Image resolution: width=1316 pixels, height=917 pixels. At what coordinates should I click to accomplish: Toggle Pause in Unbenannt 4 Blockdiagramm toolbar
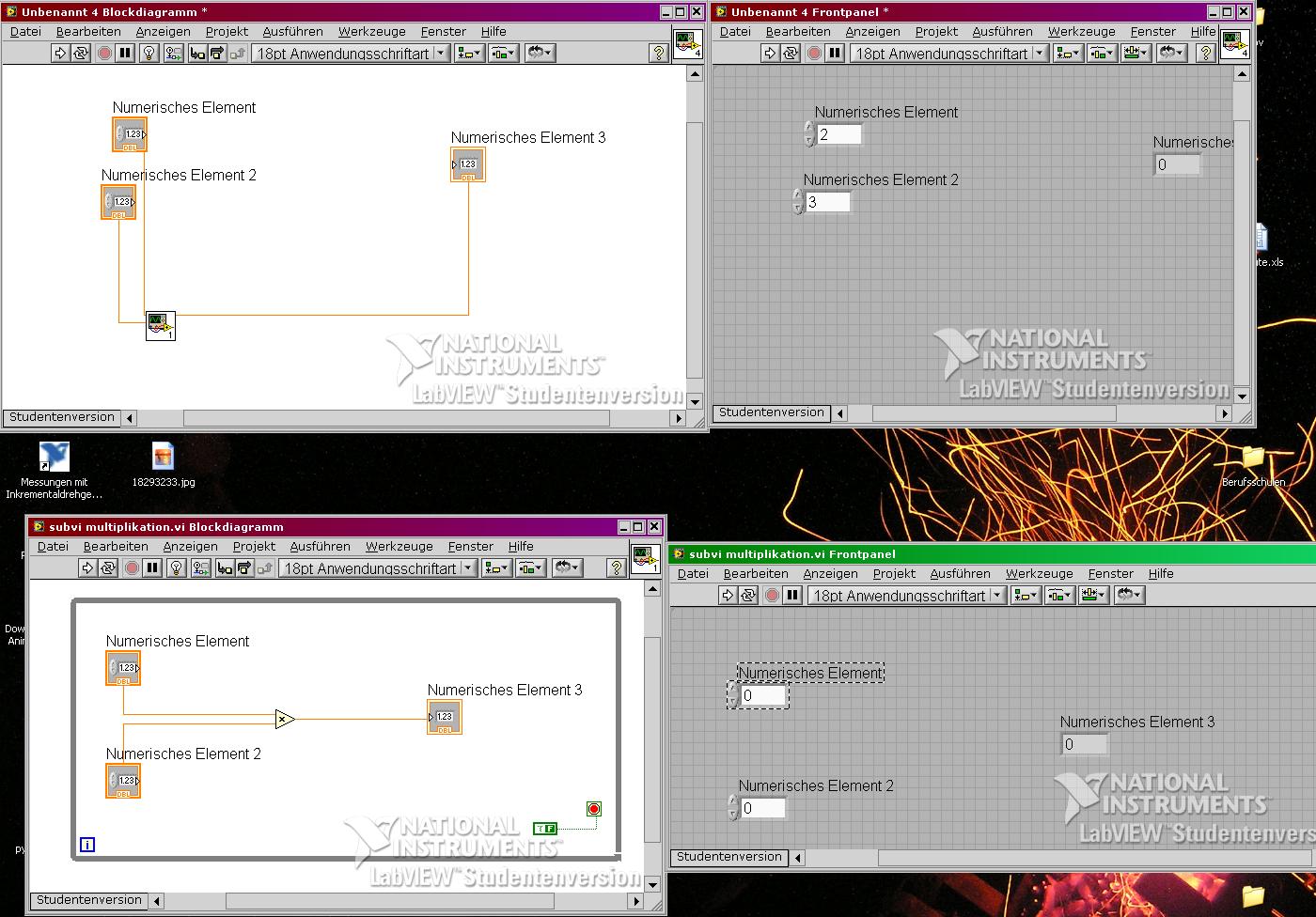click(125, 54)
